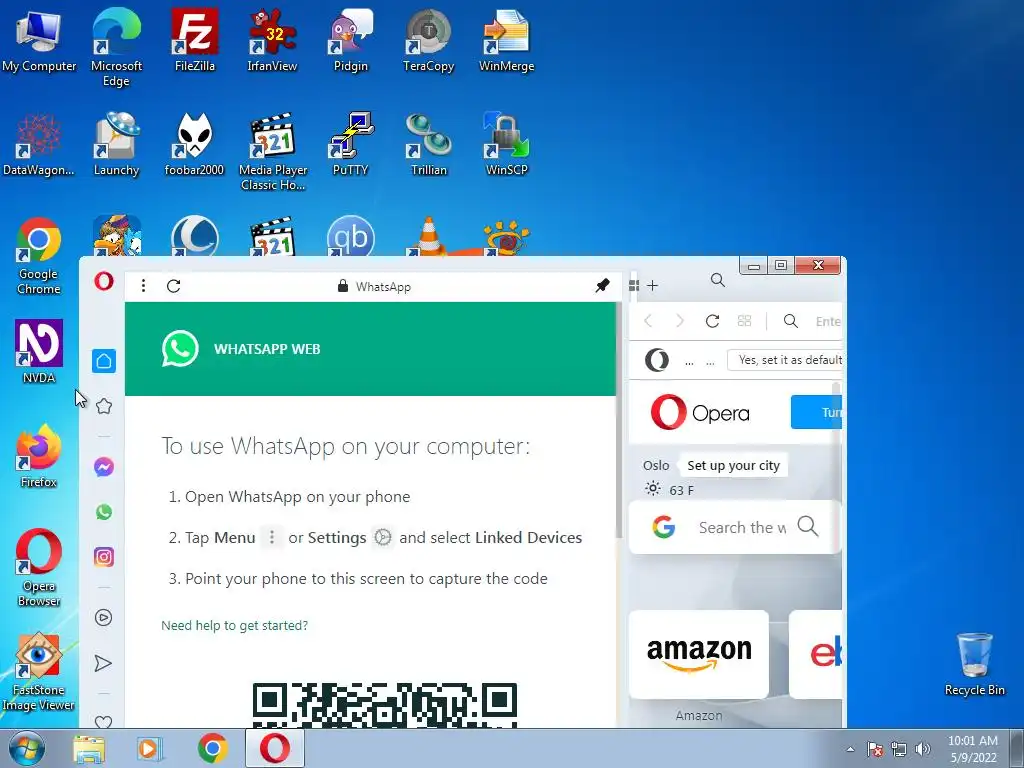The height and width of the screenshot is (768, 1024).
Task: Open Microsoft Edge desktop shortcut
Action: 116,48
